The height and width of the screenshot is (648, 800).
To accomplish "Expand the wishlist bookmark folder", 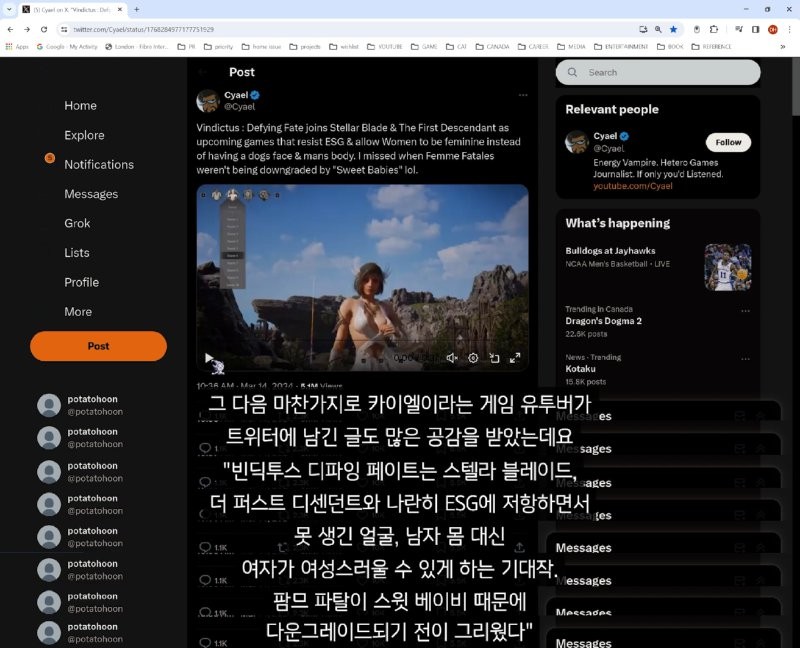I will click(x=344, y=46).
